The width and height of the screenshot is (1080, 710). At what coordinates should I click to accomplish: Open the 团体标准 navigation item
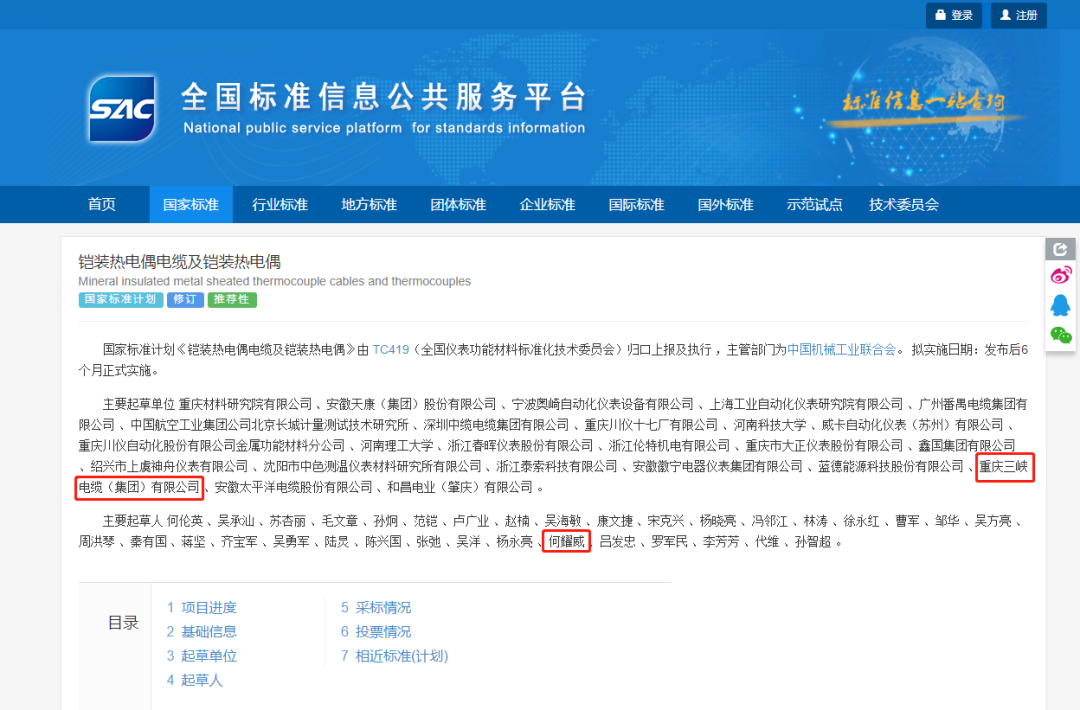tap(458, 205)
